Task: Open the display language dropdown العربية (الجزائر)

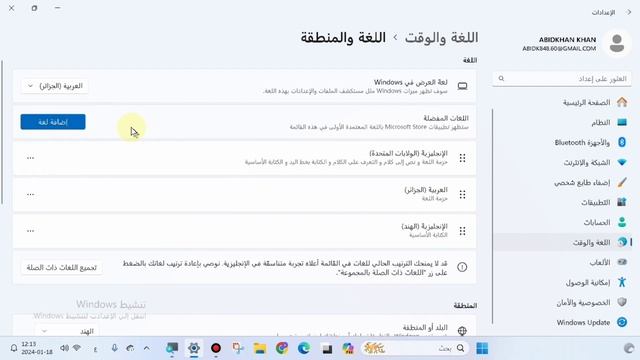Action: [x=55, y=86]
